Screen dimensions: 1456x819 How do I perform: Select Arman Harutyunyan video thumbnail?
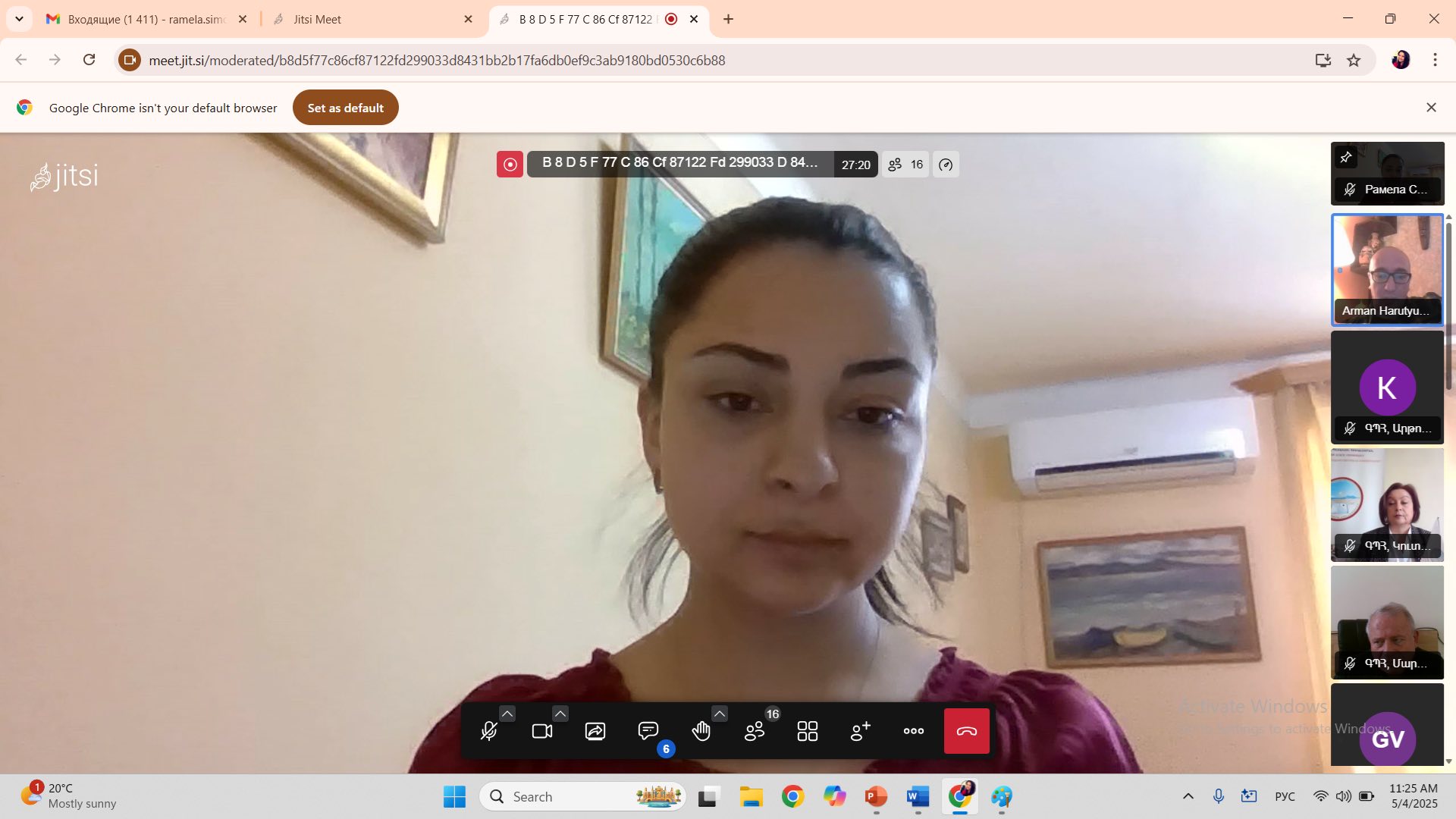pyautogui.click(x=1387, y=269)
